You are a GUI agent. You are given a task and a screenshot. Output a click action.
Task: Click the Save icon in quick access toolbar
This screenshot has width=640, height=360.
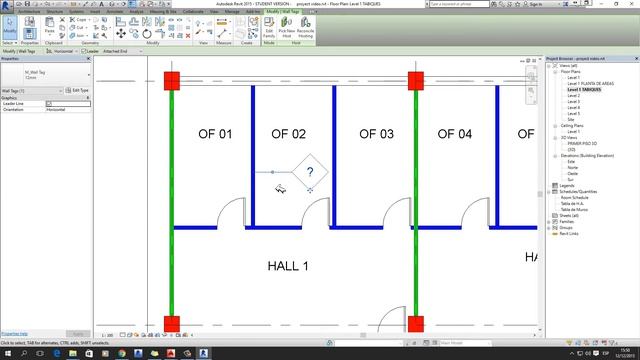[x=27, y=4]
